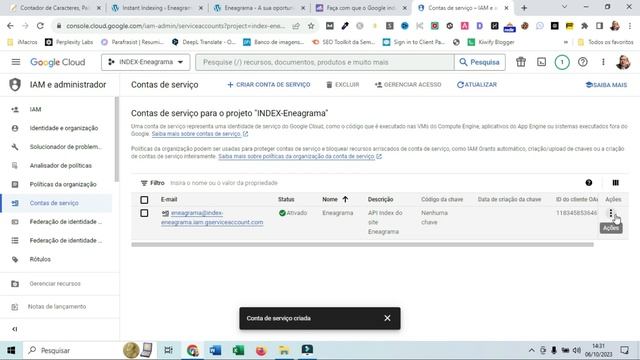Show hidden system tray icons
This screenshot has width=640, height=360.
pyautogui.click(x=531, y=350)
